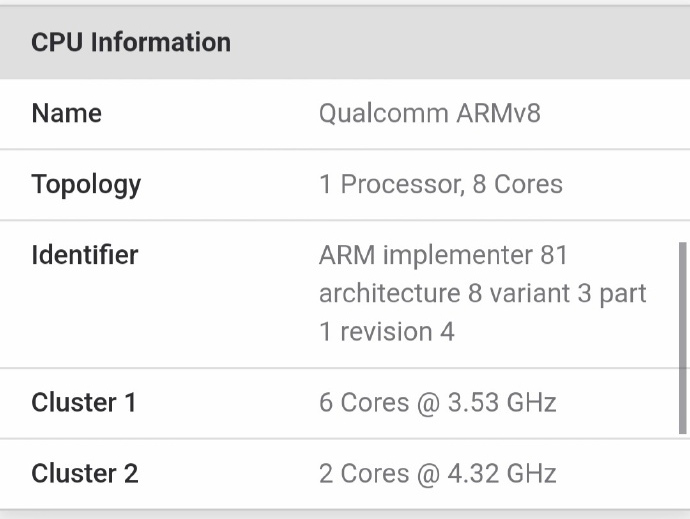
Task: Select the Cluster 1 row label
Action: [x=84, y=402]
